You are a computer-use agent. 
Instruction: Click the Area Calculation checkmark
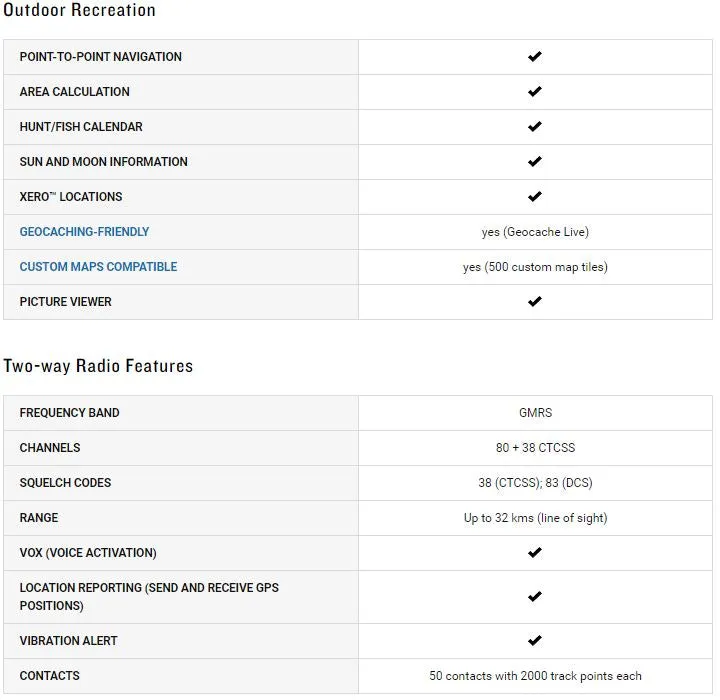tap(534, 91)
